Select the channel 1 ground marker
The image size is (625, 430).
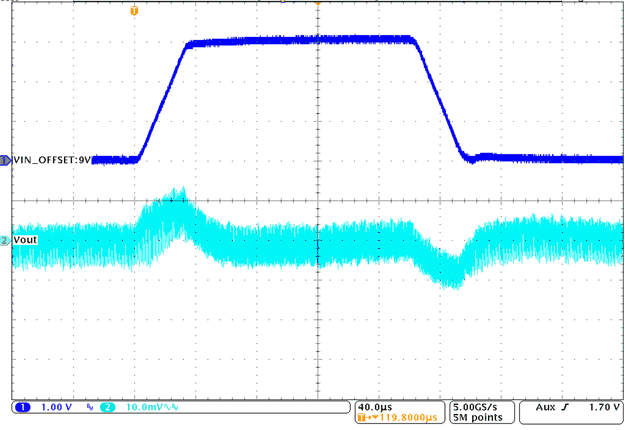6,160
